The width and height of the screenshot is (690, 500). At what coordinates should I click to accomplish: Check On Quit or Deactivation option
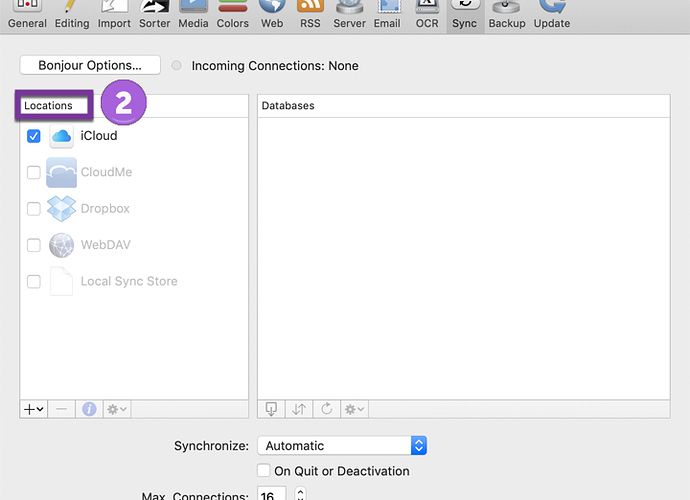264,471
